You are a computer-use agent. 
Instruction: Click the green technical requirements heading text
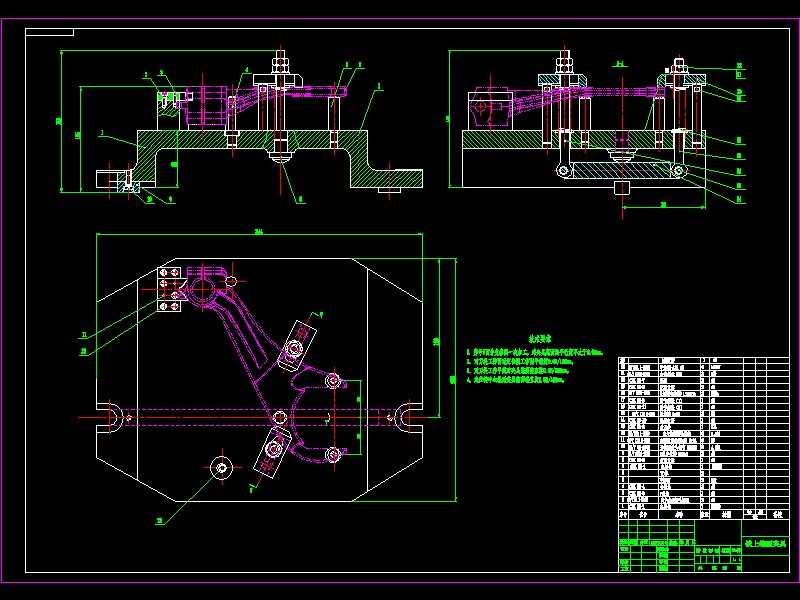coord(539,339)
